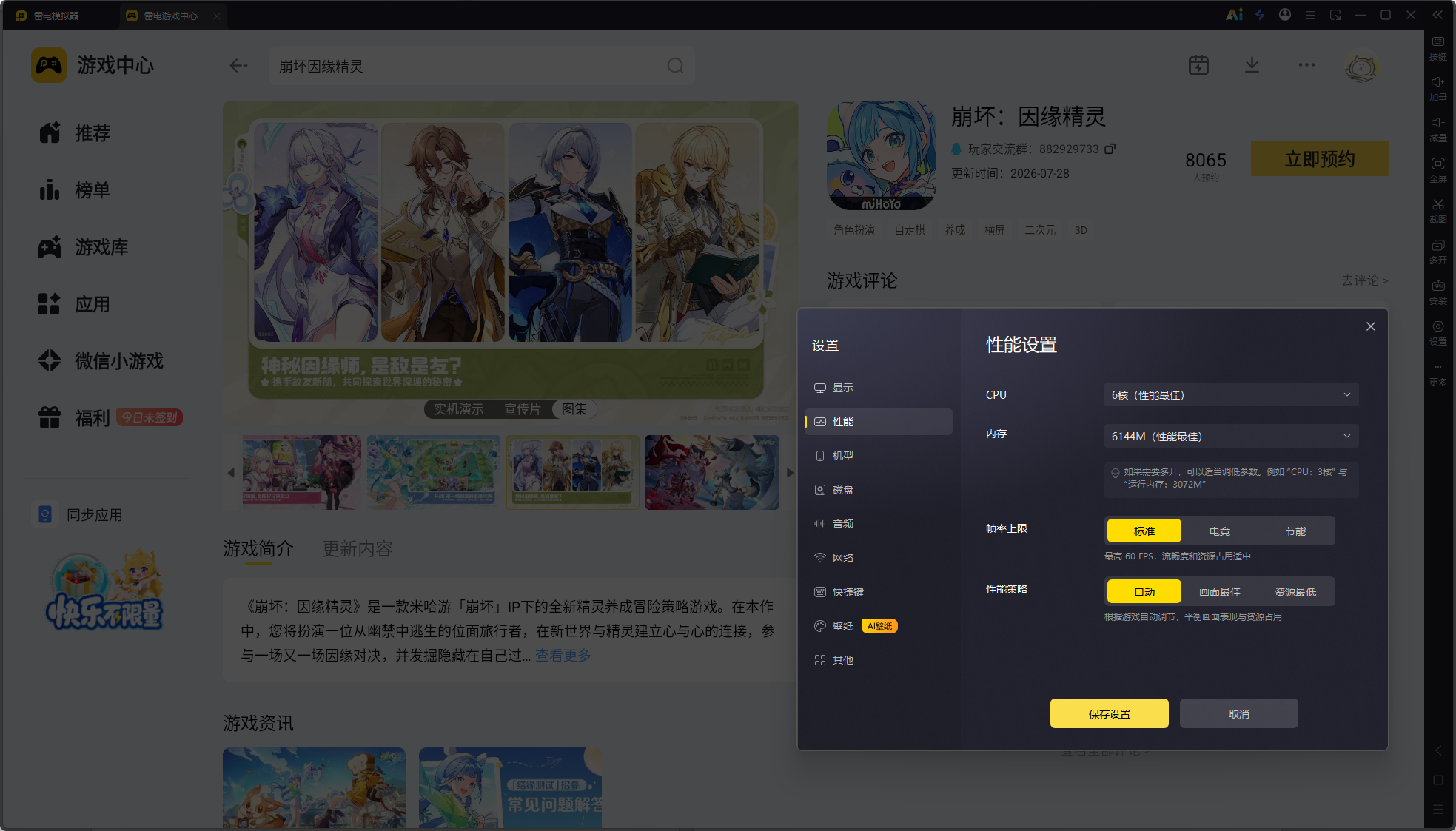This screenshot has height=831, width=1456.
Task: Open 网络 settings section
Action: [x=879, y=558]
